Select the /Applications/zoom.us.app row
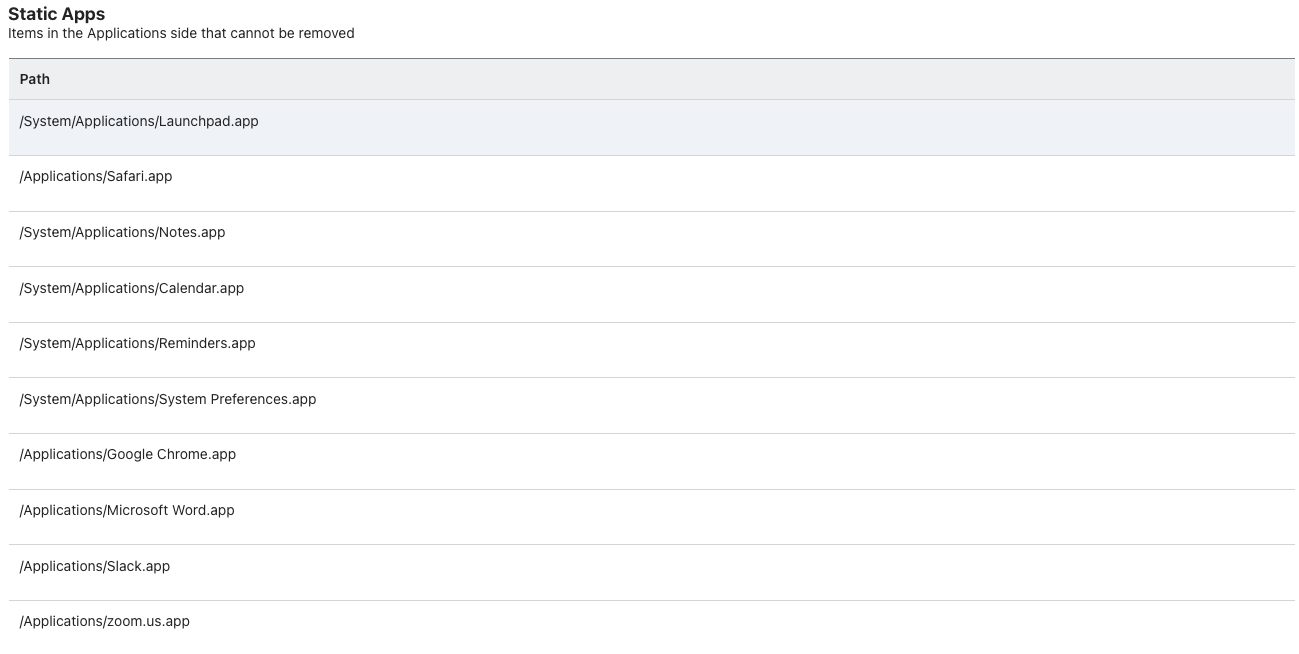 [651, 627]
